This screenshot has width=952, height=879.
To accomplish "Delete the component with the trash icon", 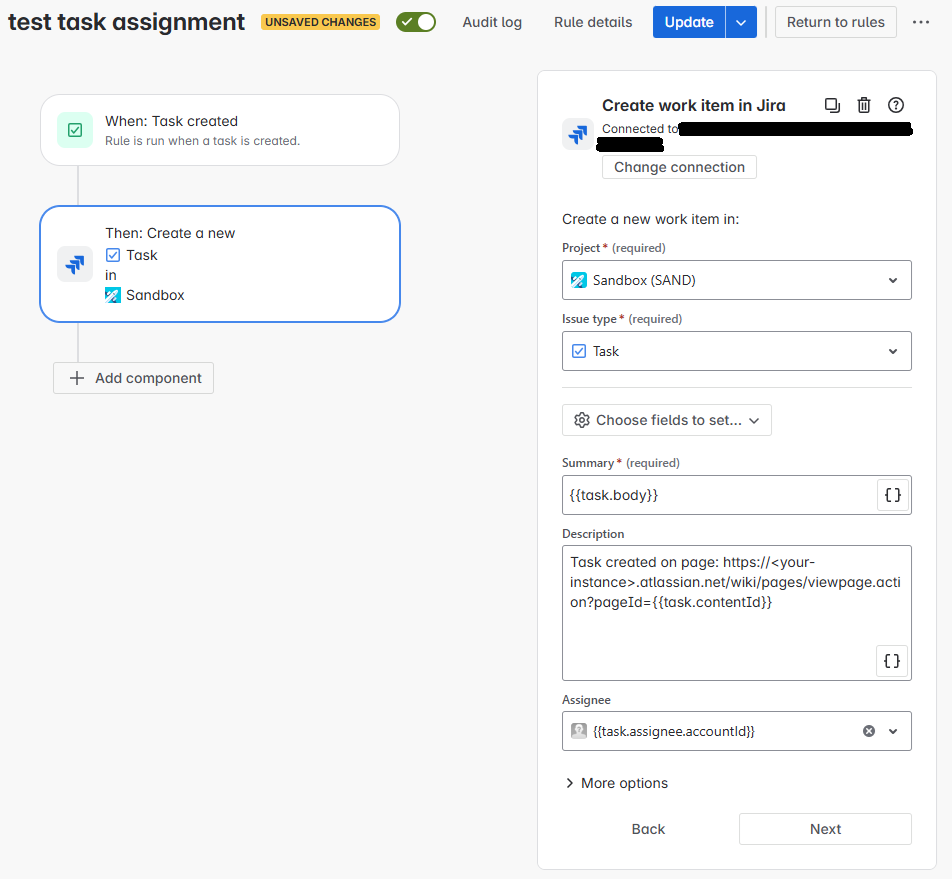I will [x=864, y=106].
